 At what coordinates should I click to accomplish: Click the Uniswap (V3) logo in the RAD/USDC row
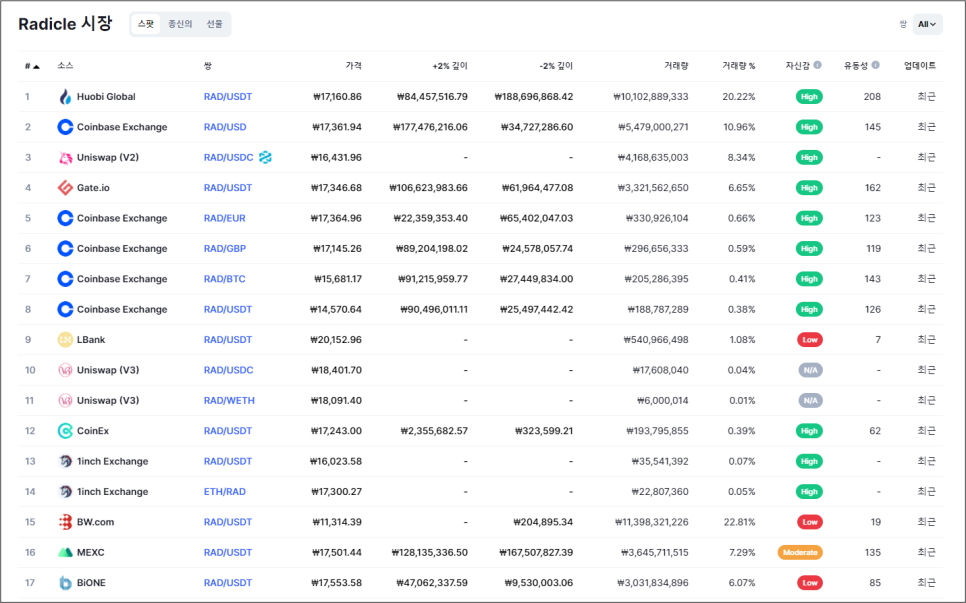click(x=65, y=370)
